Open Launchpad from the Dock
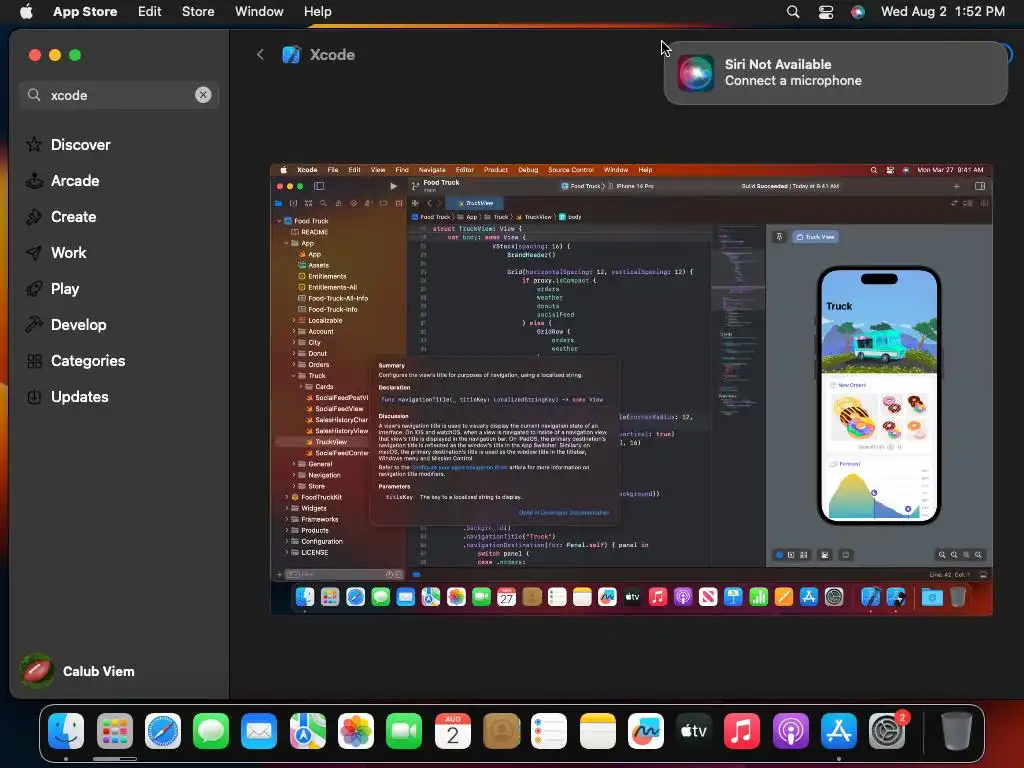1024x768 pixels. pos(114,731)
